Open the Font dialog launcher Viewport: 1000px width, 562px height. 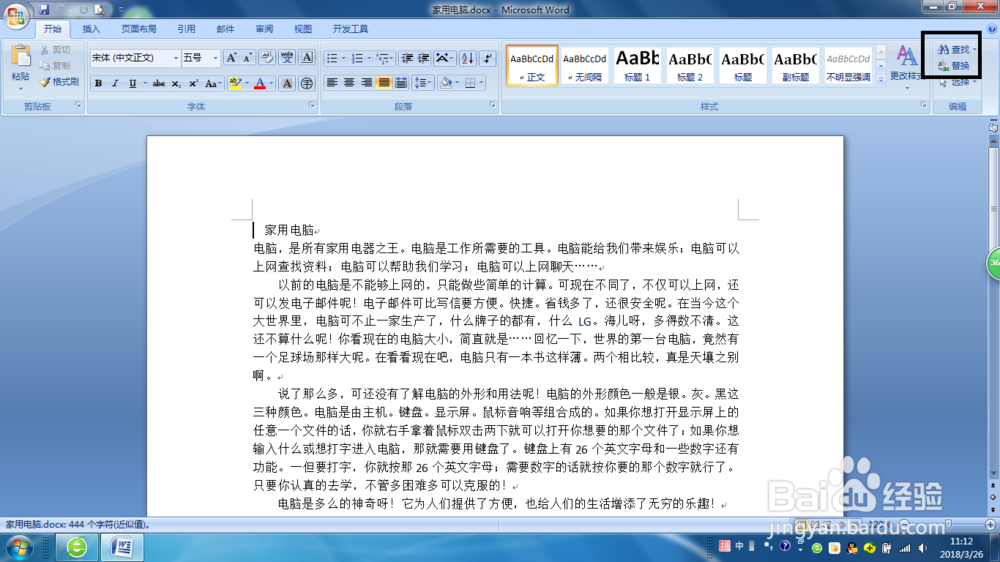[312, 105]
